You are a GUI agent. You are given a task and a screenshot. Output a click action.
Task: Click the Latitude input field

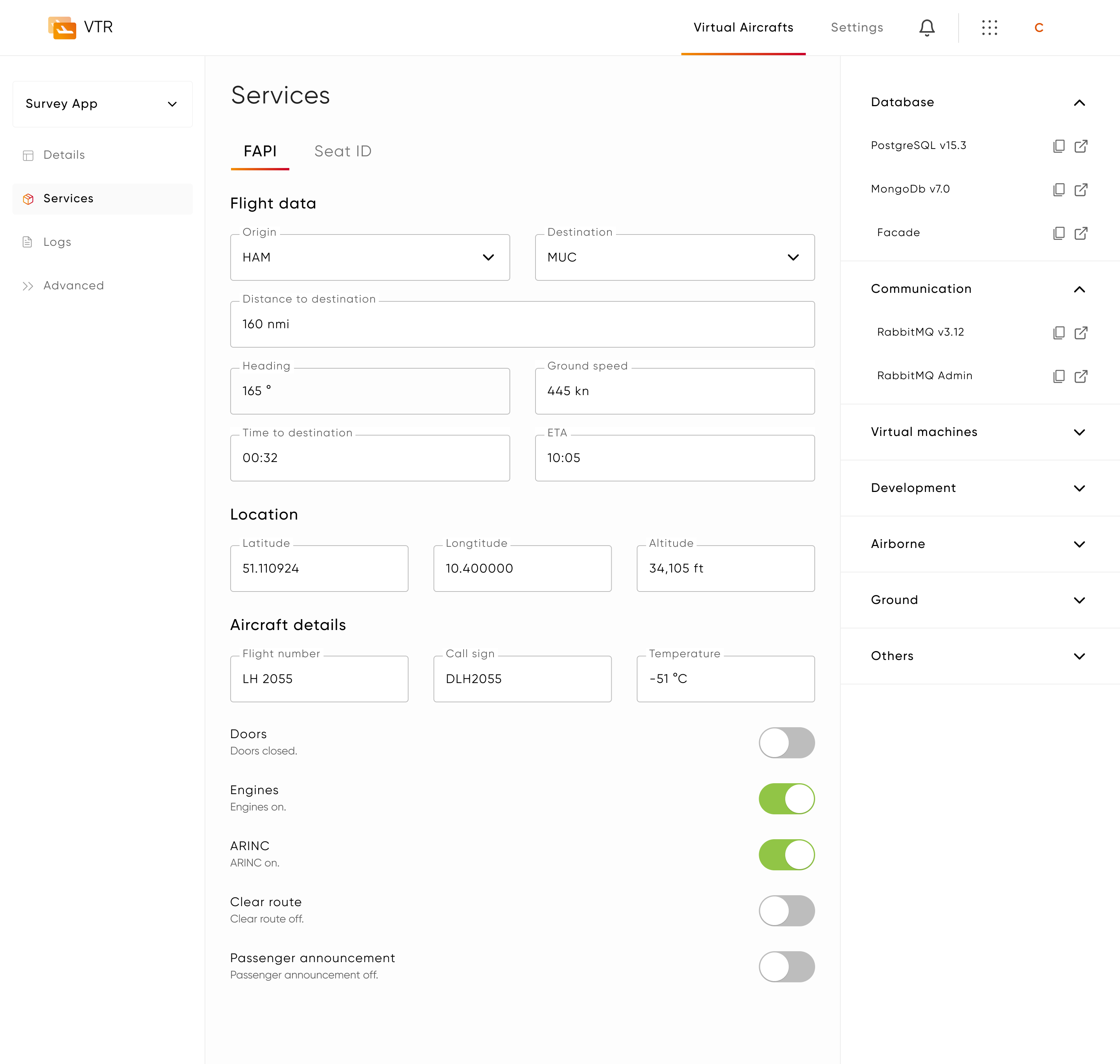[319, 568]
